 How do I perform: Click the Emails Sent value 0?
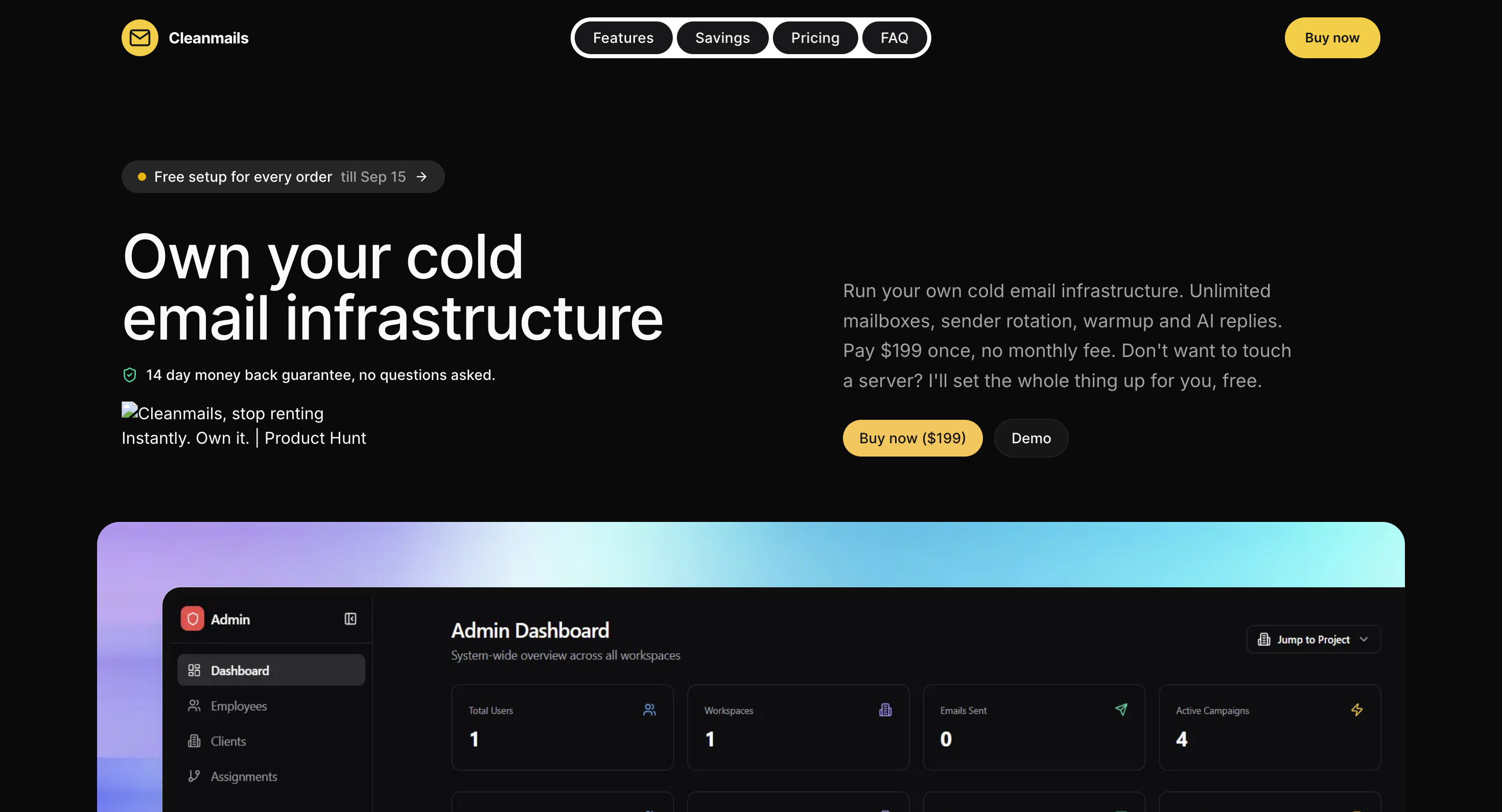946,739
